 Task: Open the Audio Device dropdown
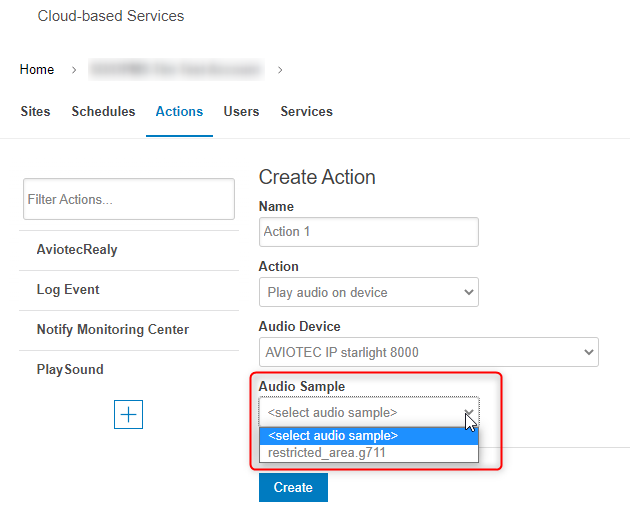pos(428,352)
